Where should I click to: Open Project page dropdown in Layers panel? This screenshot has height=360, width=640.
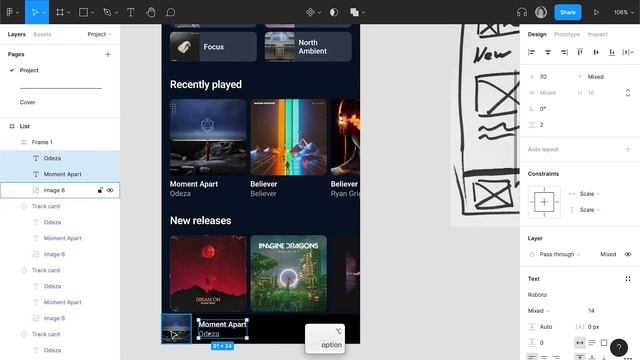(99, 34)
